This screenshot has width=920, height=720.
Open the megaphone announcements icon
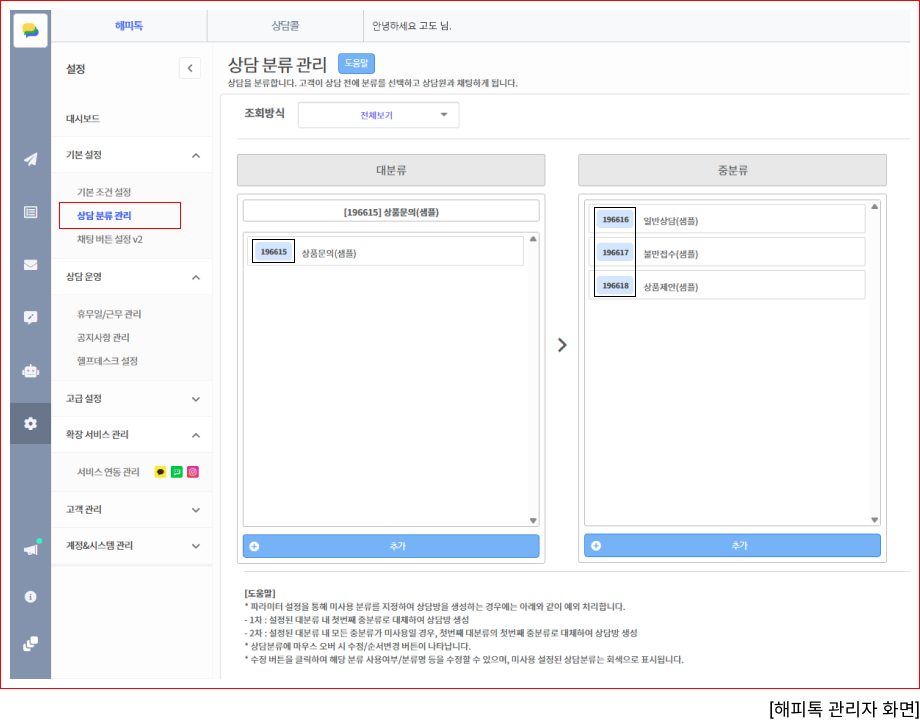(31, 549)
